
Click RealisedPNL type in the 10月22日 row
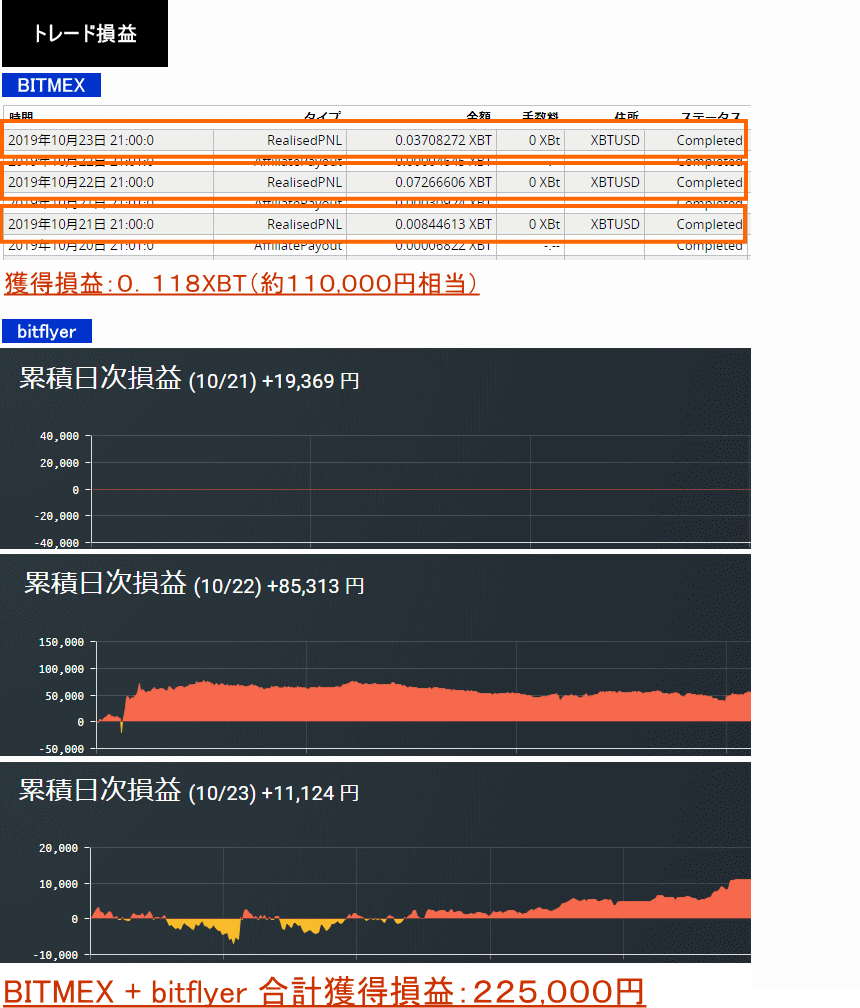[x=304, y=182]
